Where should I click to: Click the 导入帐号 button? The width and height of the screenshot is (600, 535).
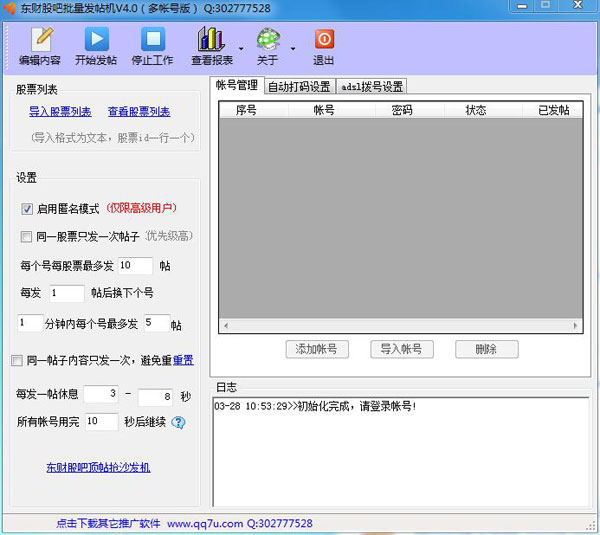point(402,349)
